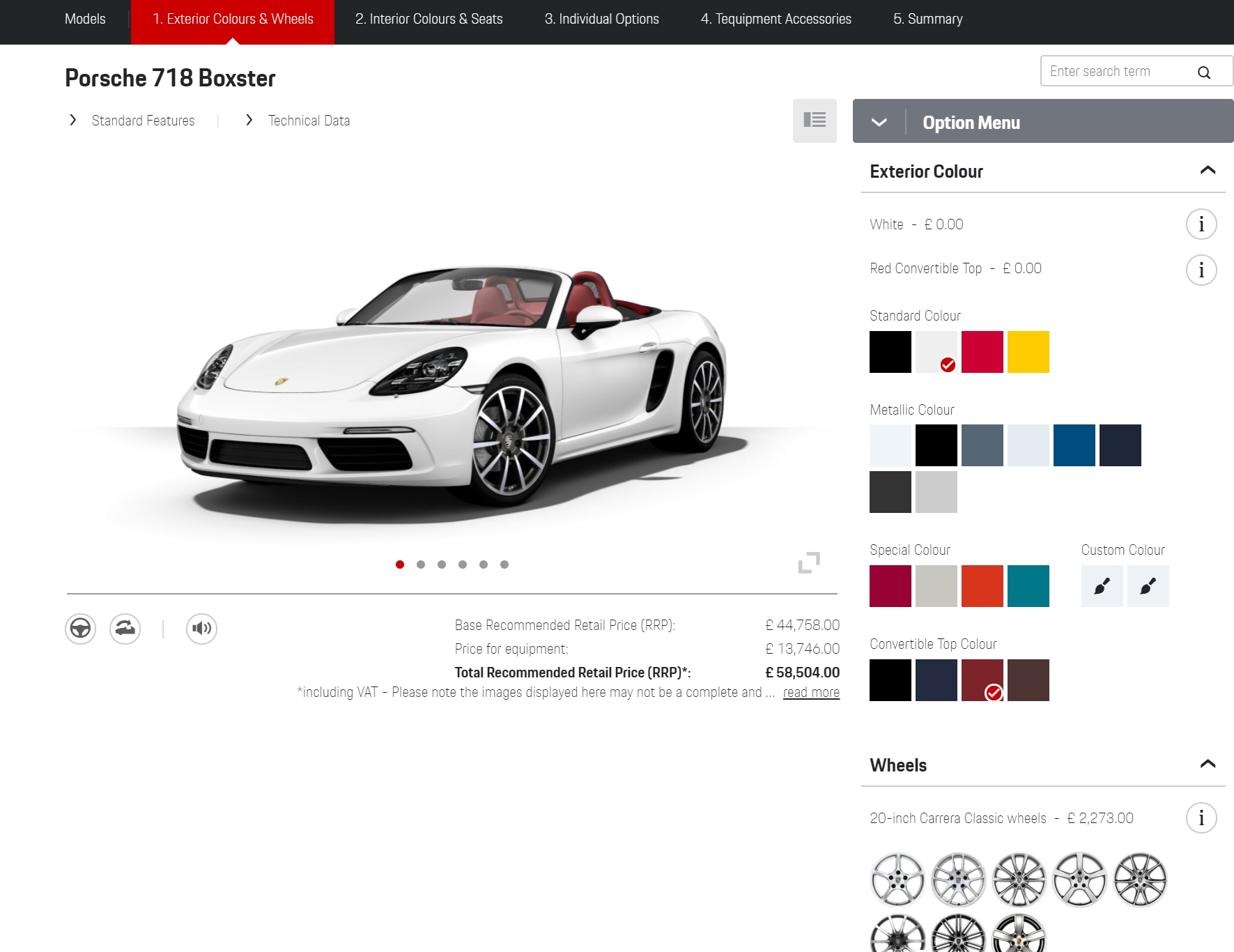Select first wheel design in top row

pyautogui.click(x=898, y=880)
